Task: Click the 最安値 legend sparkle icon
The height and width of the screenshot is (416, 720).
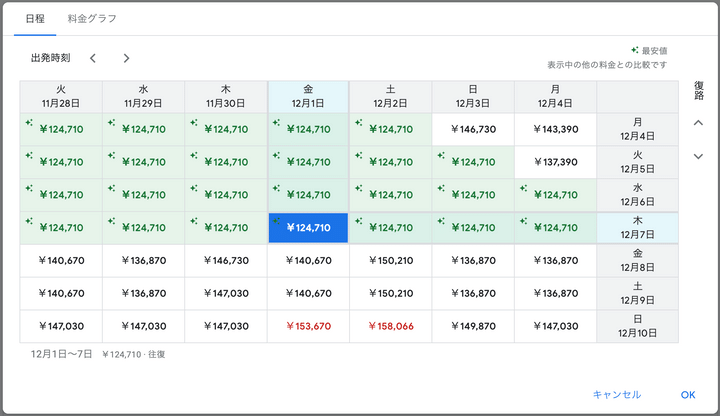Action: pos(634,50)
